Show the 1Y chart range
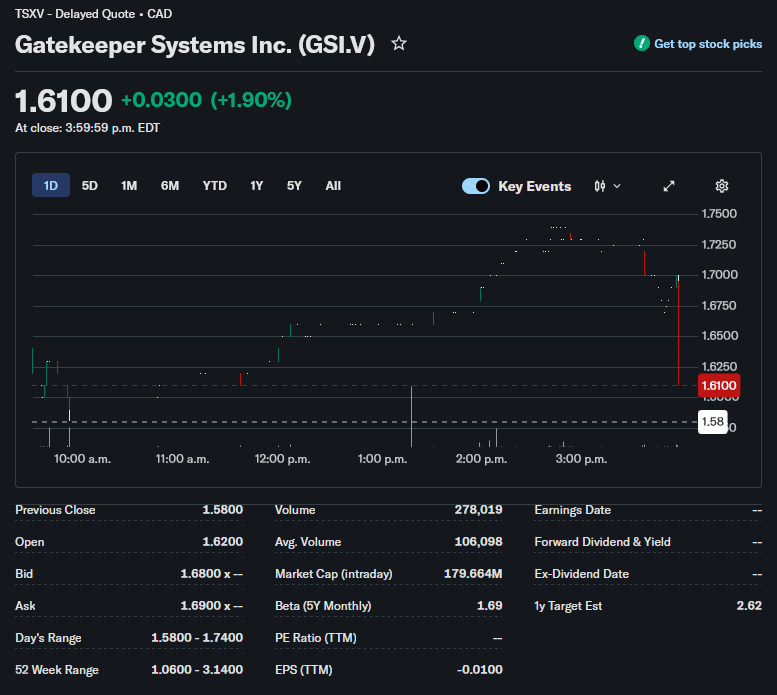This screenshot has width=777, height=695. 257,186
